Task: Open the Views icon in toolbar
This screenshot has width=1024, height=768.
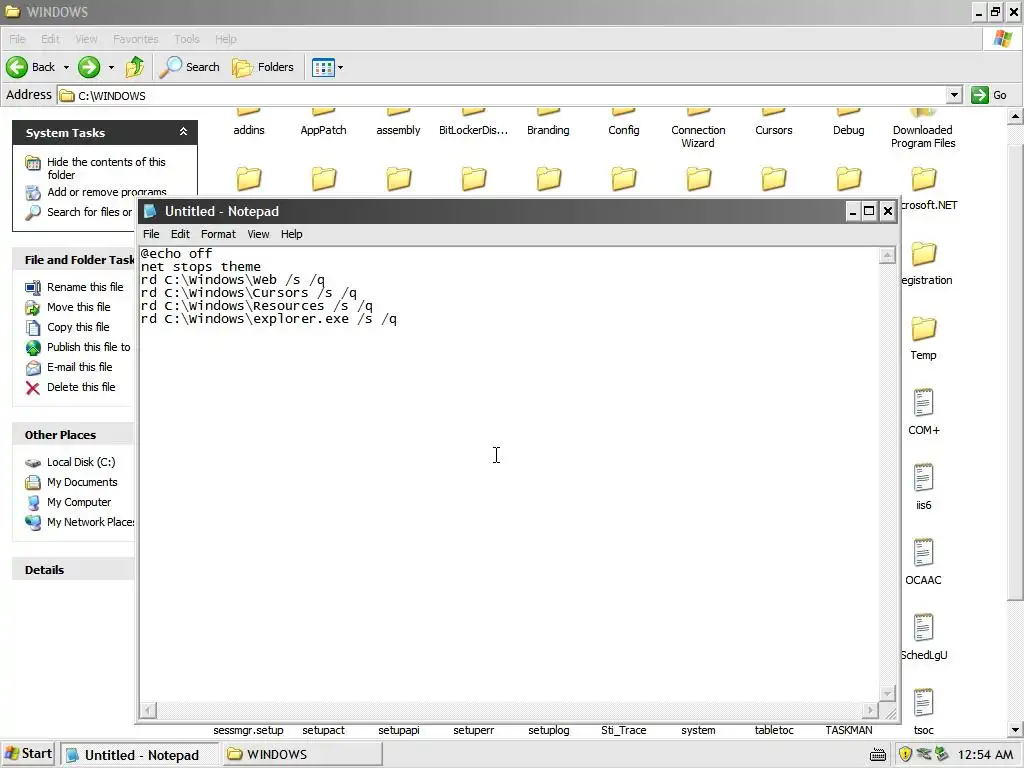Action: pos(323,67)
